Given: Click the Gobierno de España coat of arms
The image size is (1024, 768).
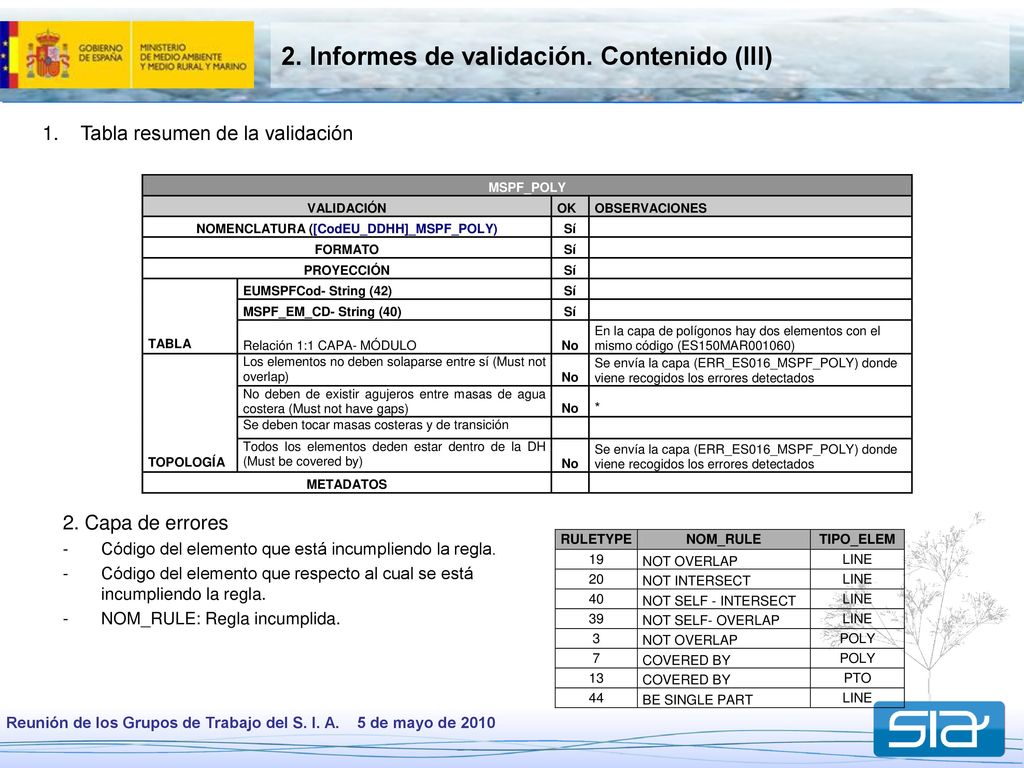Looking at the screenshot, I should pyautogui.click(x=48, y=55).
